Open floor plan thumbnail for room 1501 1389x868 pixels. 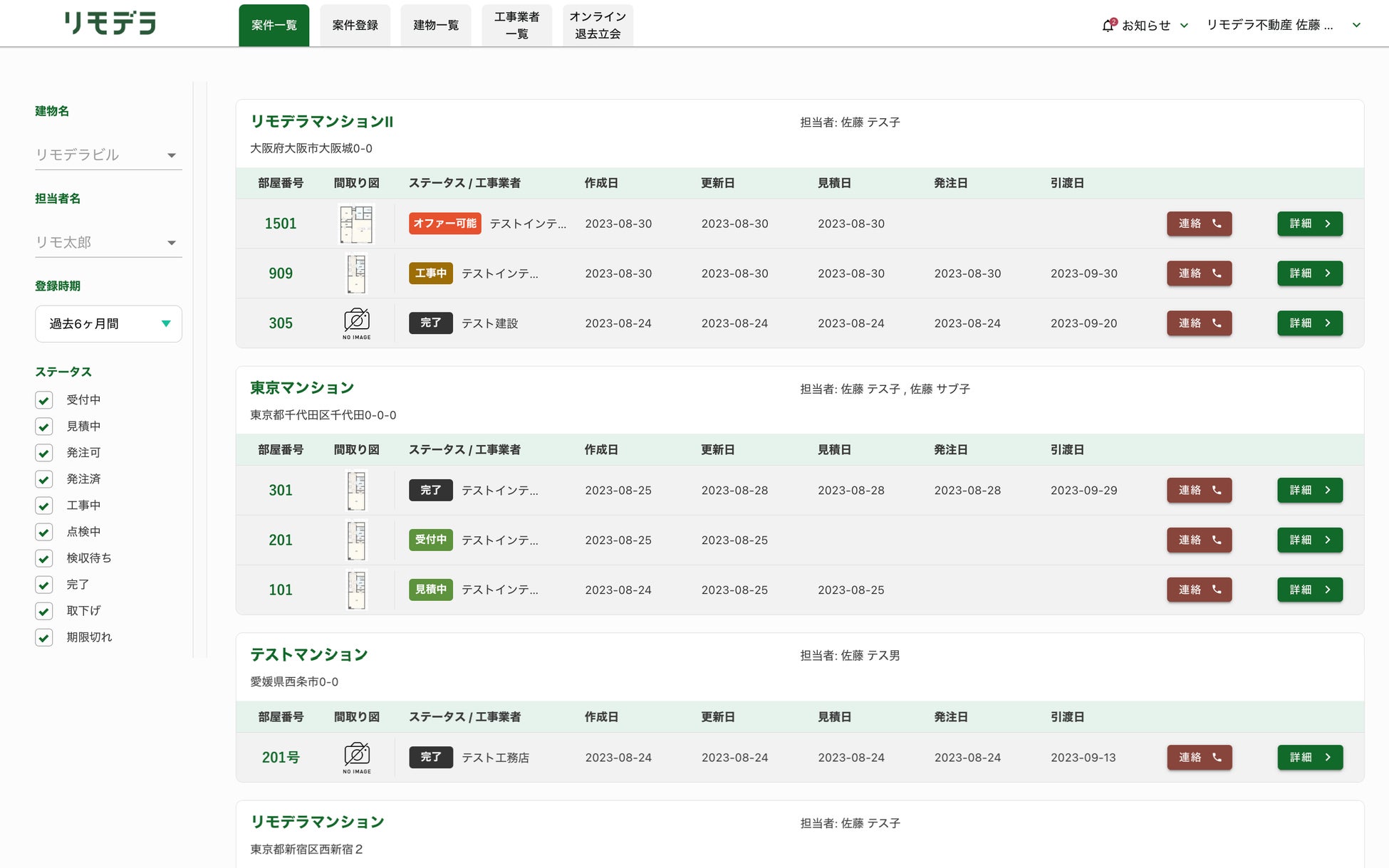[356, 224]
